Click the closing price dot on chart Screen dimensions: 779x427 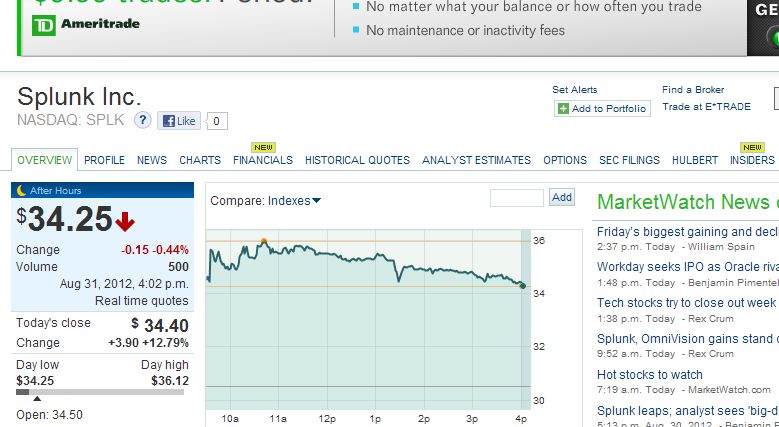coord(523,285)
